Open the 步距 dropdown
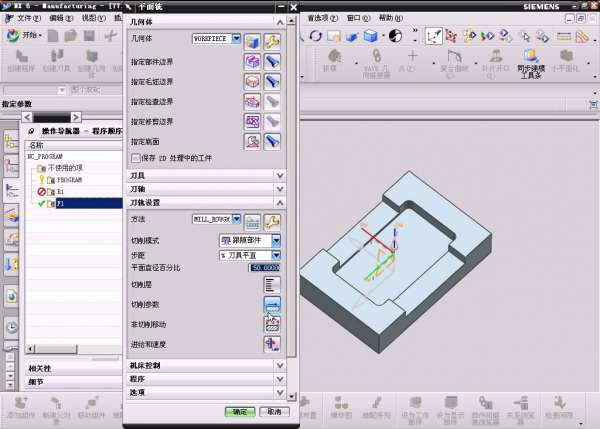Screen dimensions: 600x429 [x=276, y=254]
